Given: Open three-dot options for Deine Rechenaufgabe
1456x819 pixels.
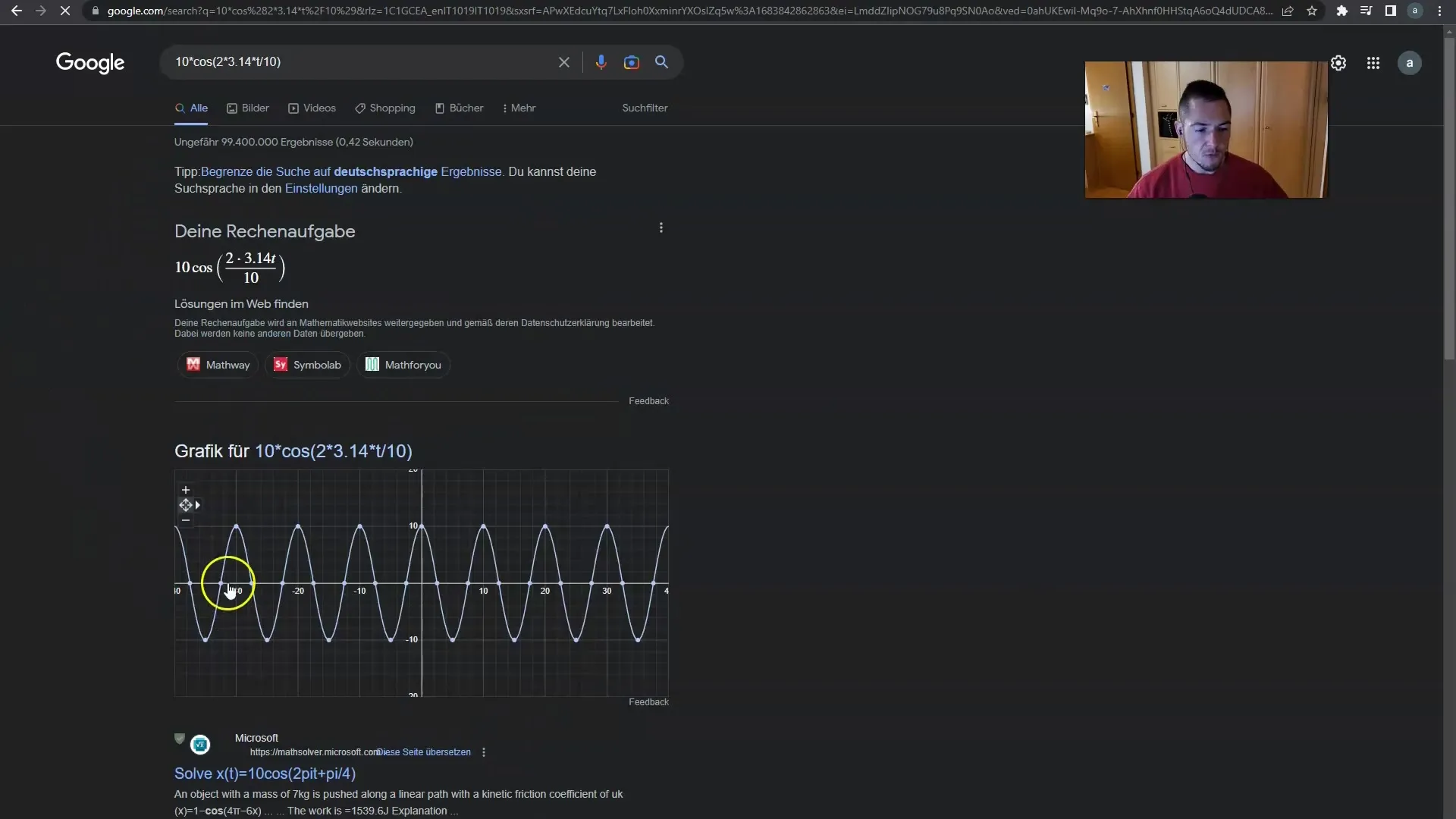Looking at the screenshot, I should pos(661,227).
